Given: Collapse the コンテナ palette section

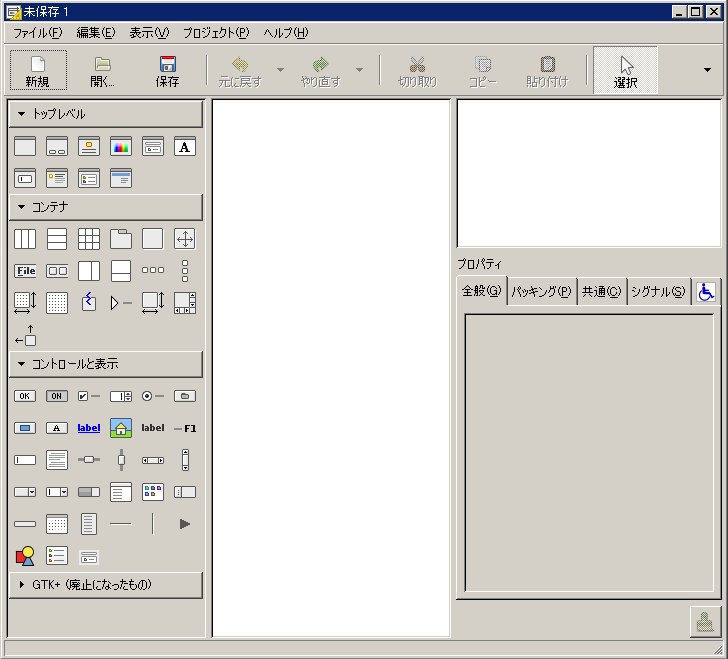Looking at the screenshot, I should pyautogui.click(x=106, y=207).
